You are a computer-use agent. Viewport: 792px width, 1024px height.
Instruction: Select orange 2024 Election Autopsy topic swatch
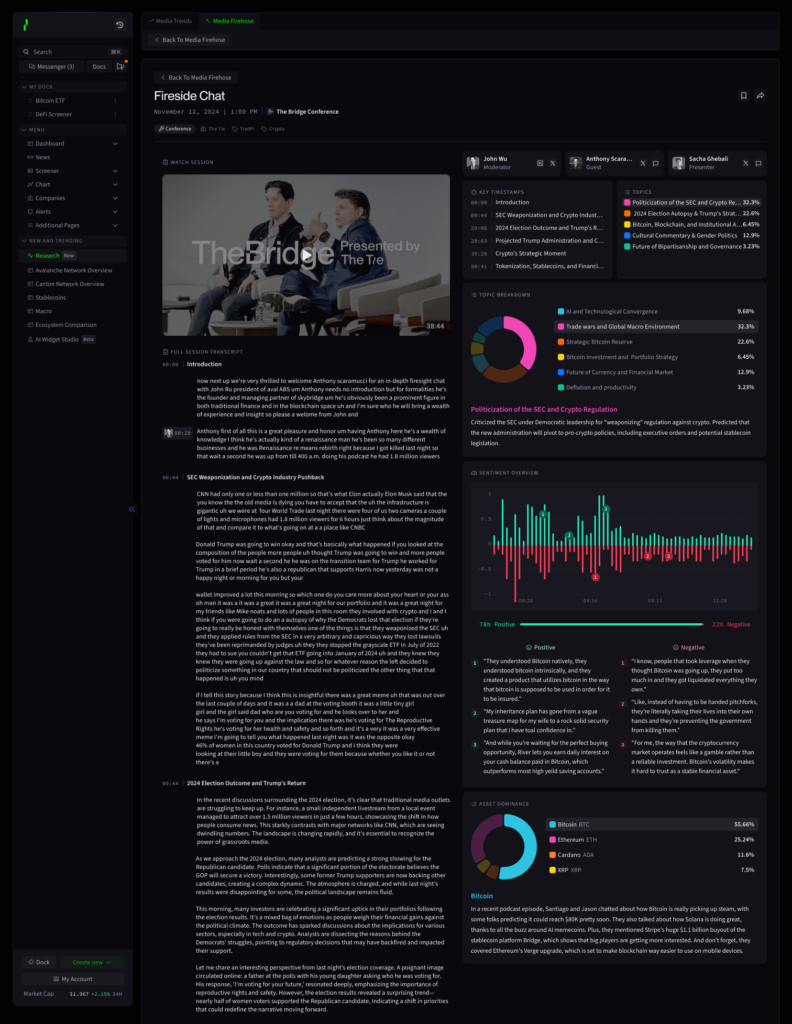627,214
